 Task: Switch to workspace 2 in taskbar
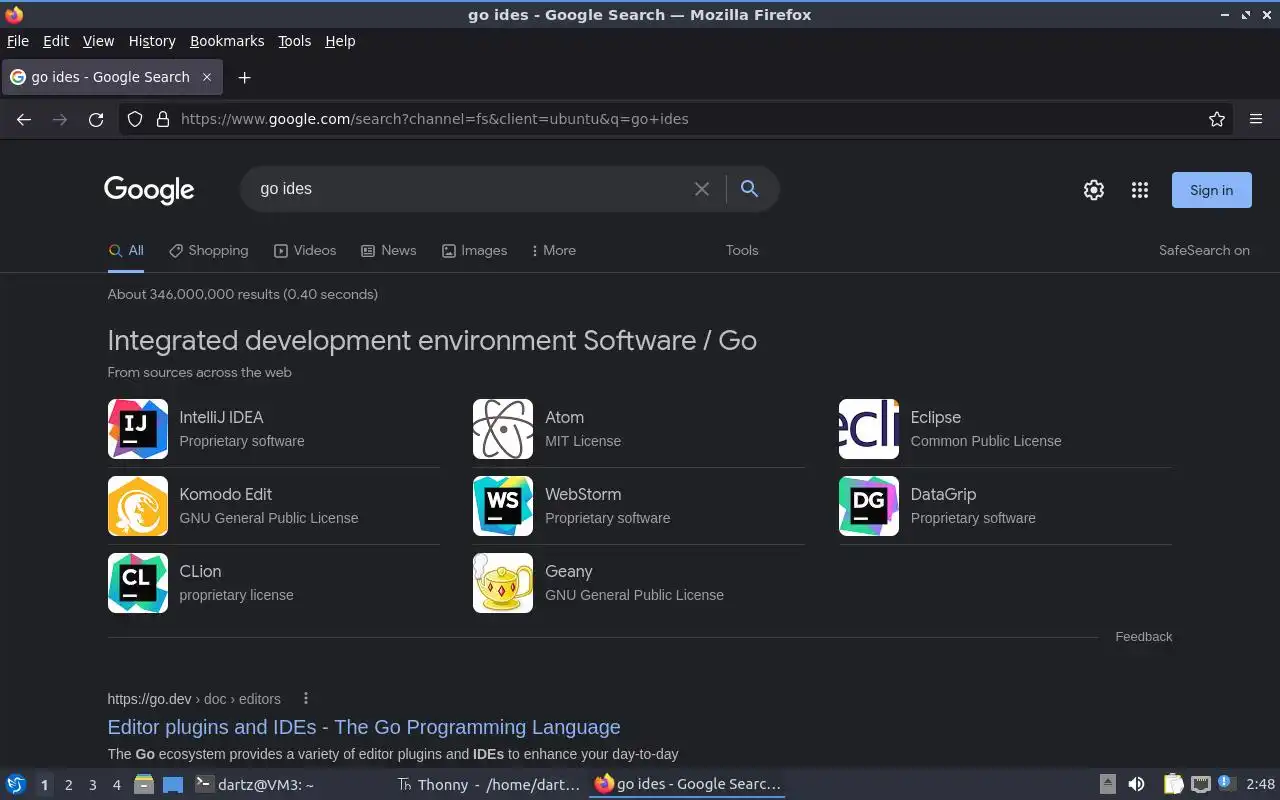click(68, 785)
